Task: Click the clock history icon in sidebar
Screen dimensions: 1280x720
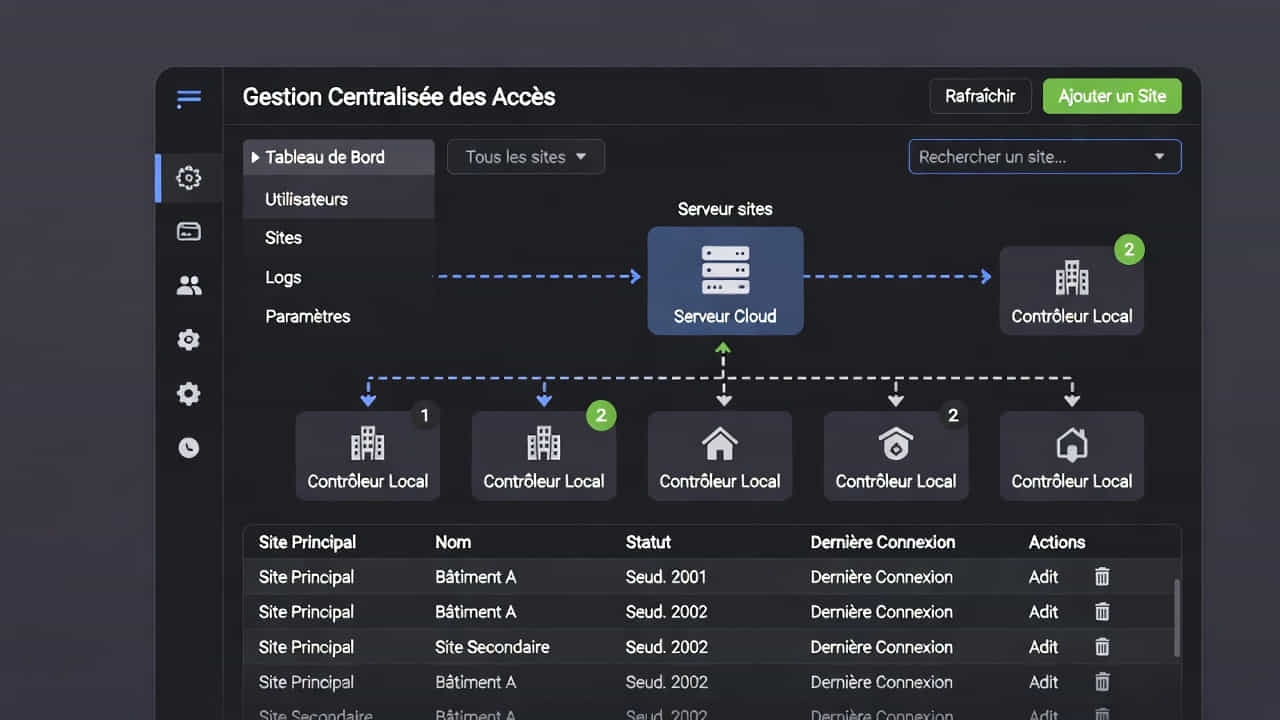Action: pyautogui.click(x=188, y=448)
